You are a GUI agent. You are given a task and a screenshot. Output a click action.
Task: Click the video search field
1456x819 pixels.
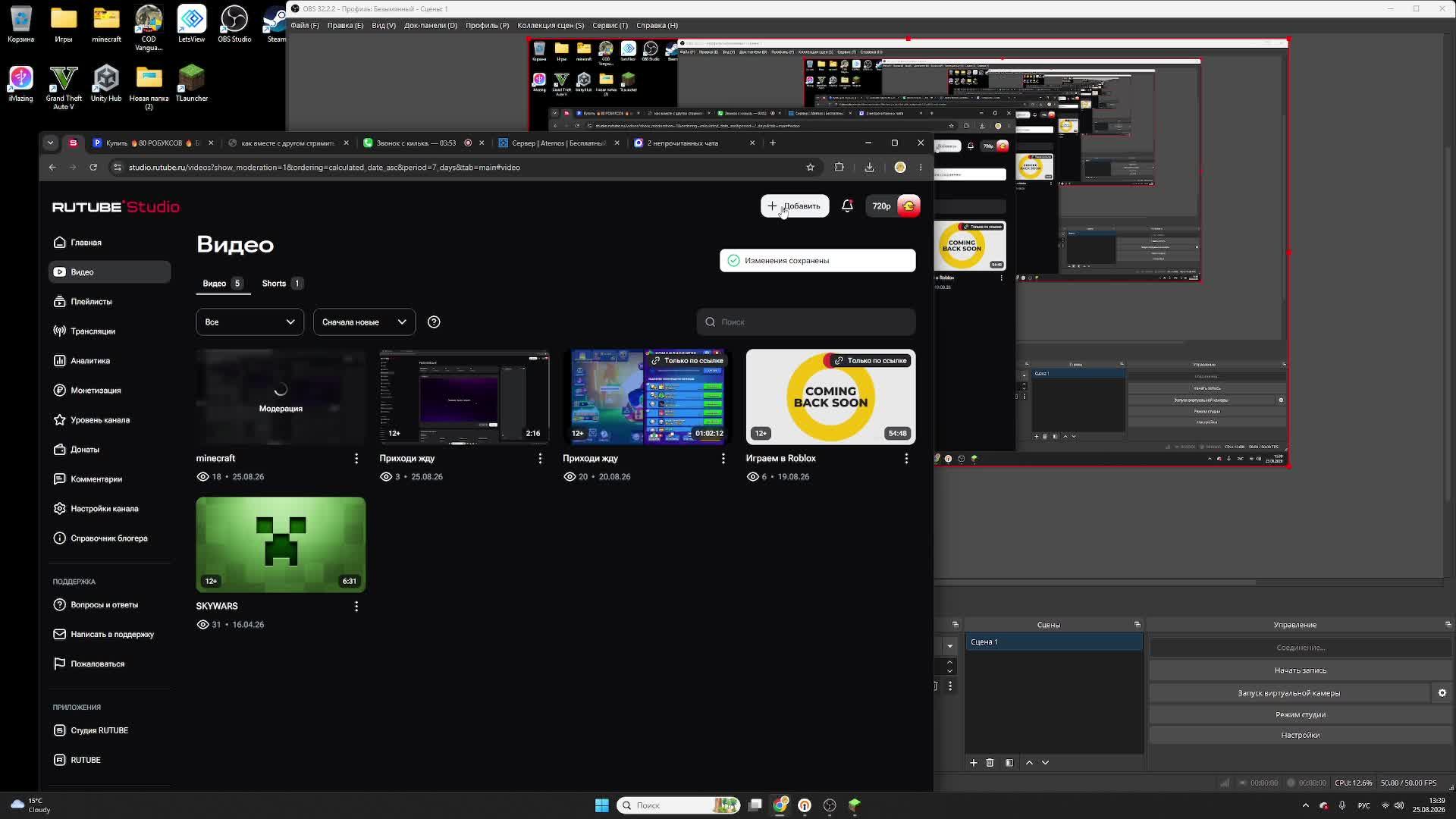806,322
